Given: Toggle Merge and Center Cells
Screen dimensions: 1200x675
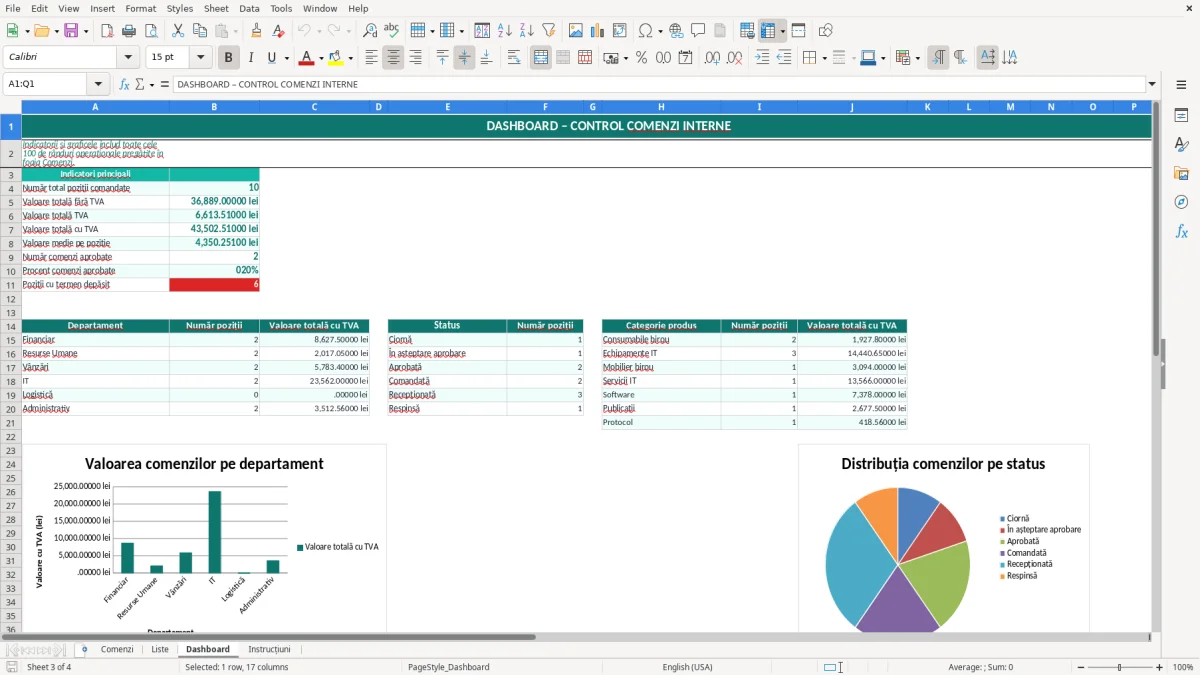Looking at the screenshot, I should point(541,58).
